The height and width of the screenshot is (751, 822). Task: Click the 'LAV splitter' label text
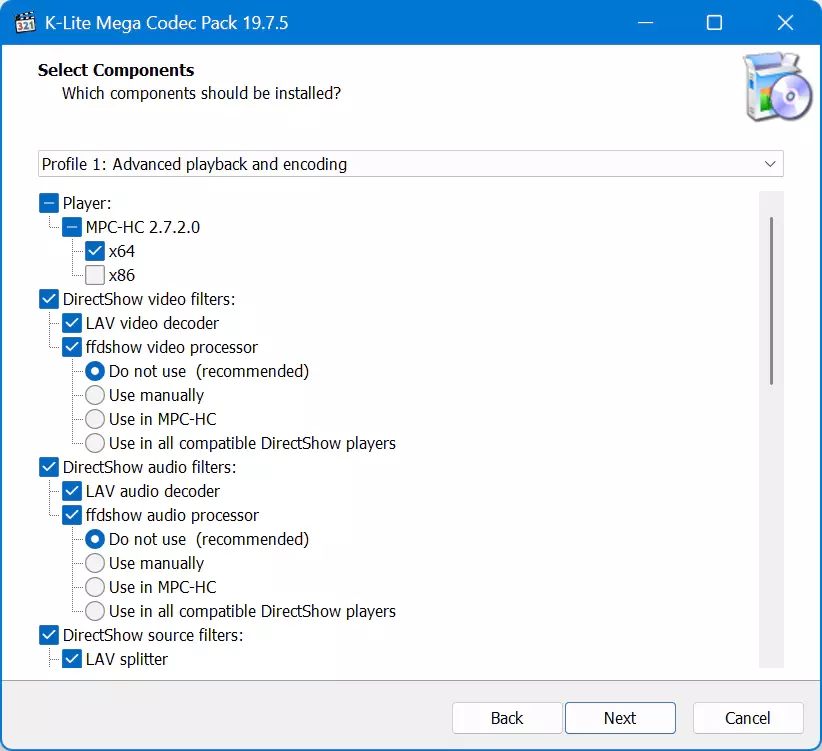point(127,659)
